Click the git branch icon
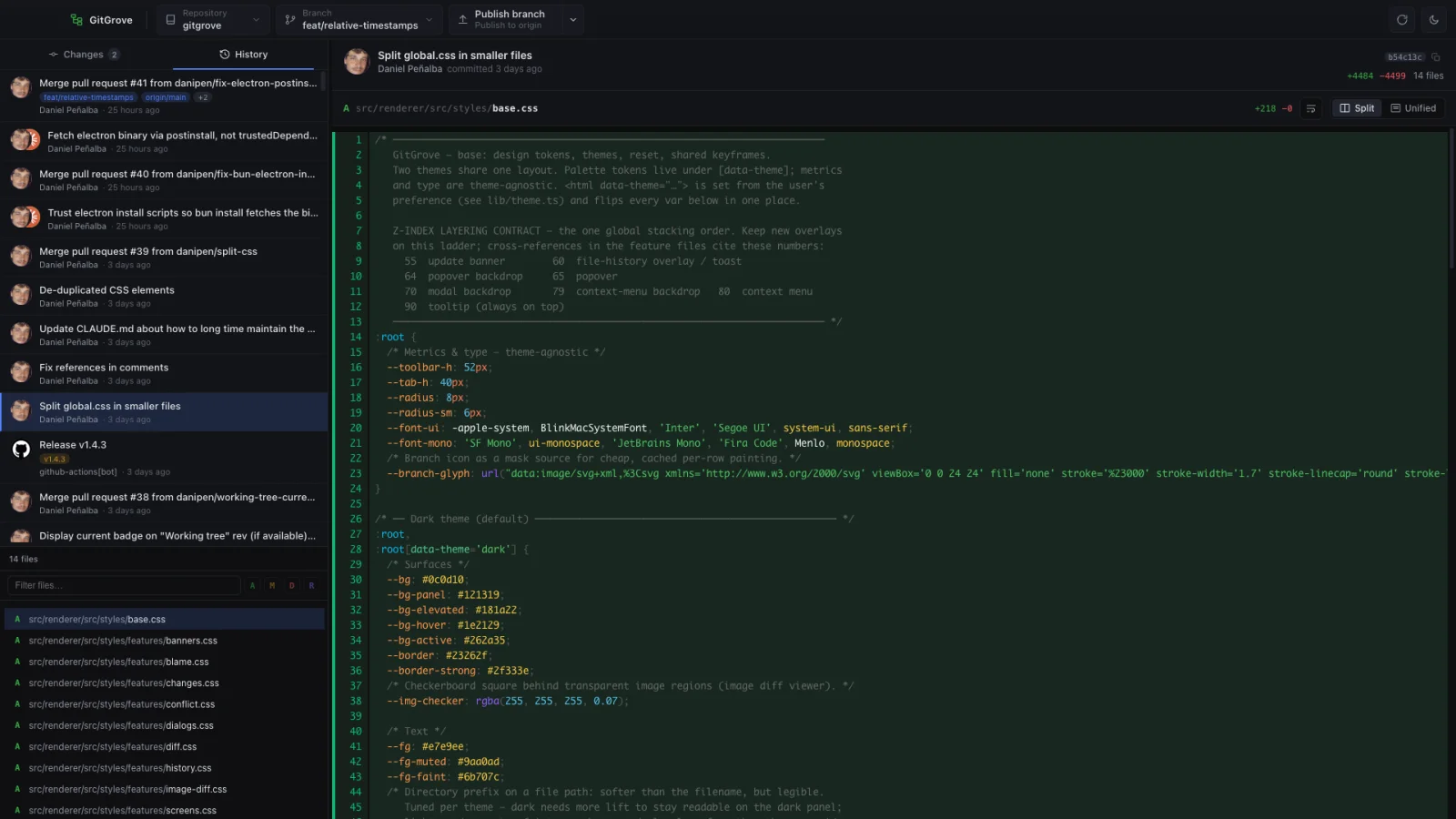Screen dimensions: 1456x819 tap(290, 19)
